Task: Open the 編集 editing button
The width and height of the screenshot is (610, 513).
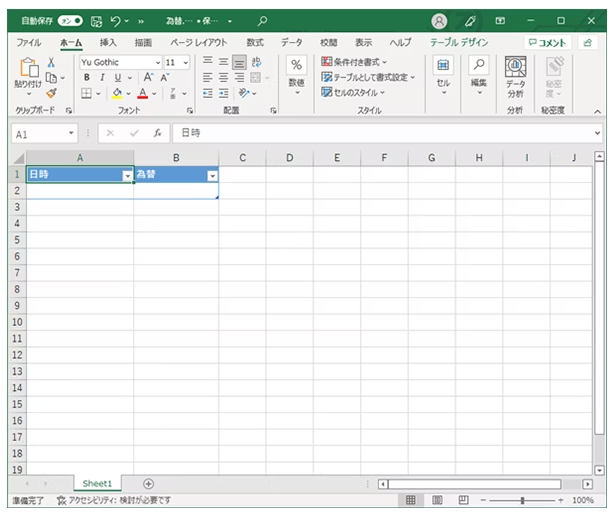Action: 479,76
